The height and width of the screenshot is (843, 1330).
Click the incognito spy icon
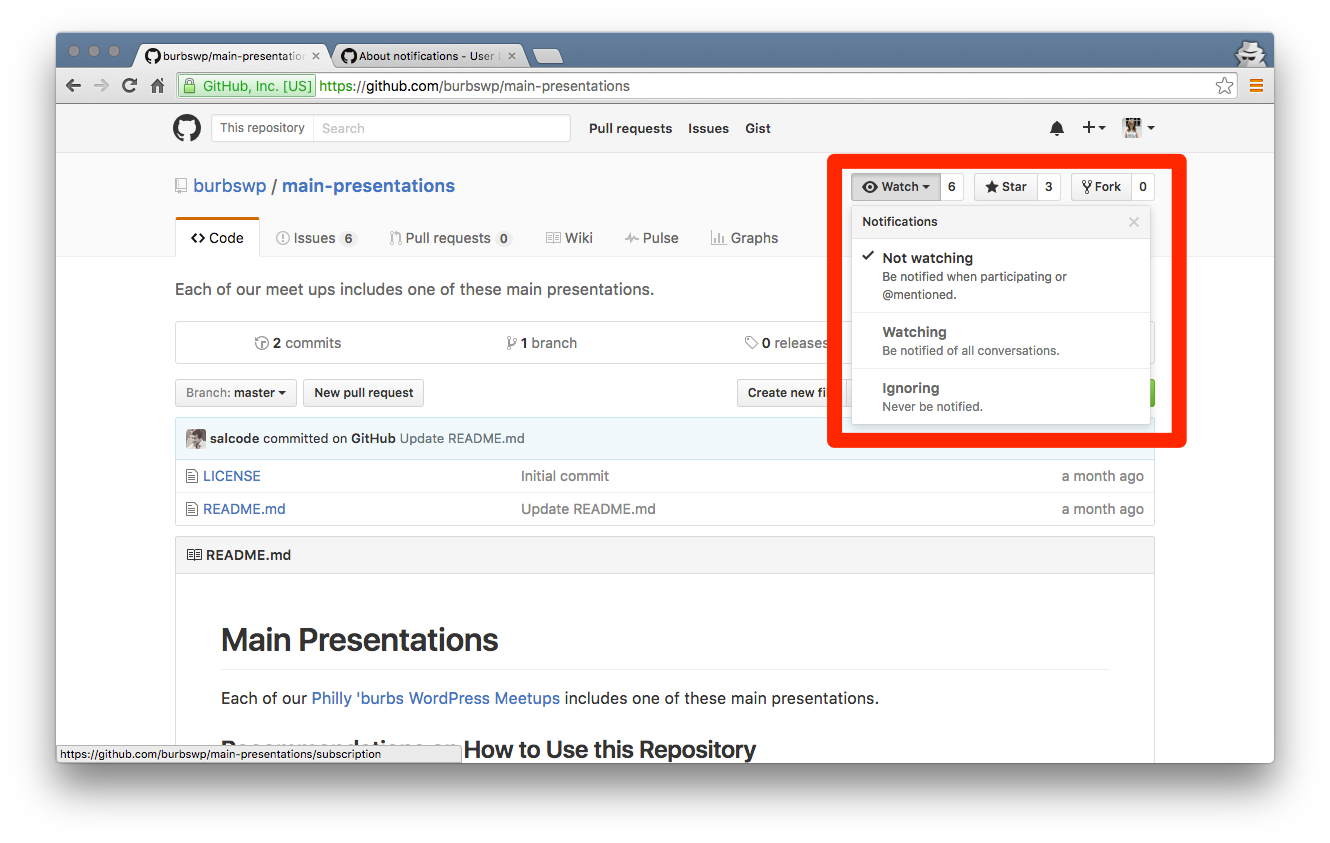point(1250,53)
